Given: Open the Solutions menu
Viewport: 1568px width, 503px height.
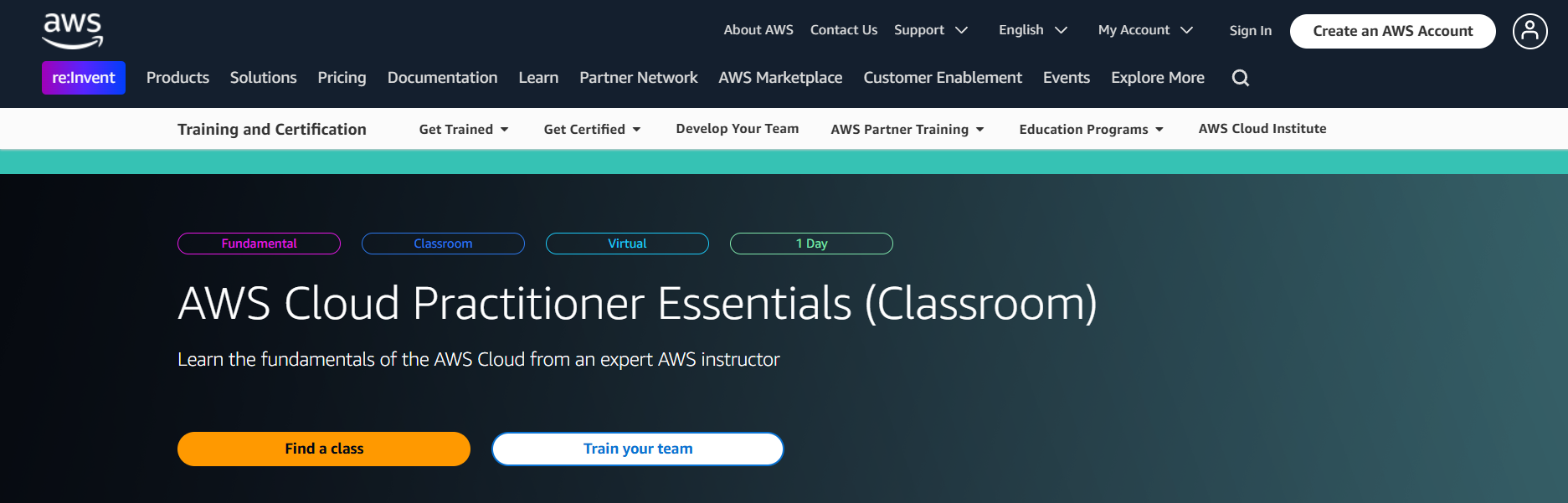Looking at the screenshot, I should [x=263, y=78].
